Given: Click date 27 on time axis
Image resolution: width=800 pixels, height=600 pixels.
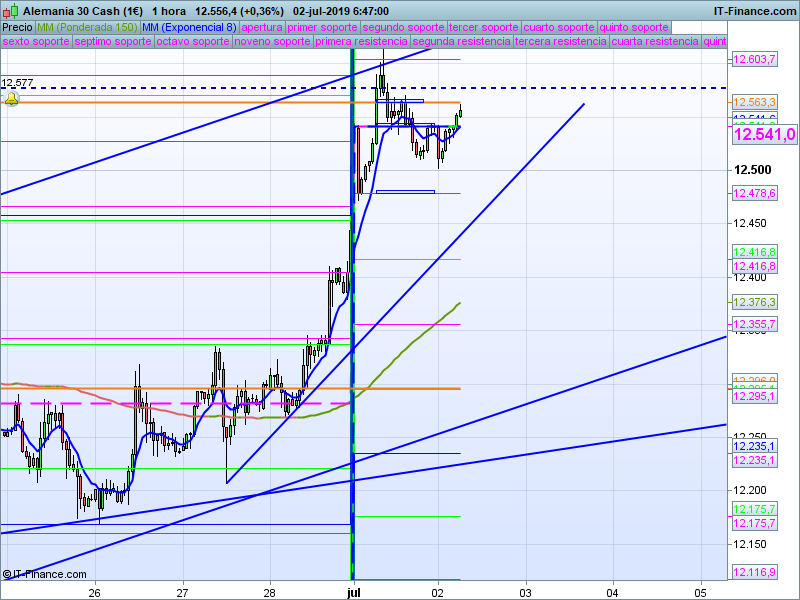Looking at the screenshot, I should 183,593.
